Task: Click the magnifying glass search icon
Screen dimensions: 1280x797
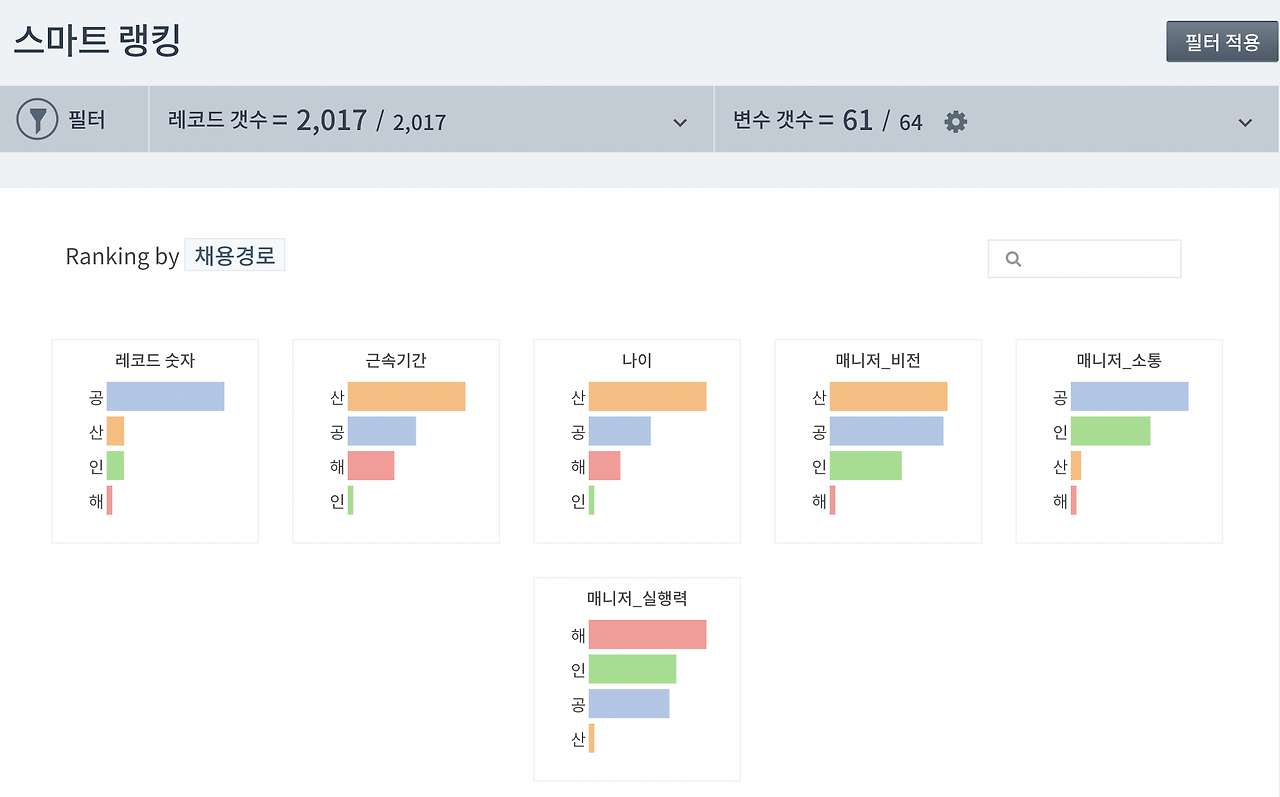Action: 1013,258
